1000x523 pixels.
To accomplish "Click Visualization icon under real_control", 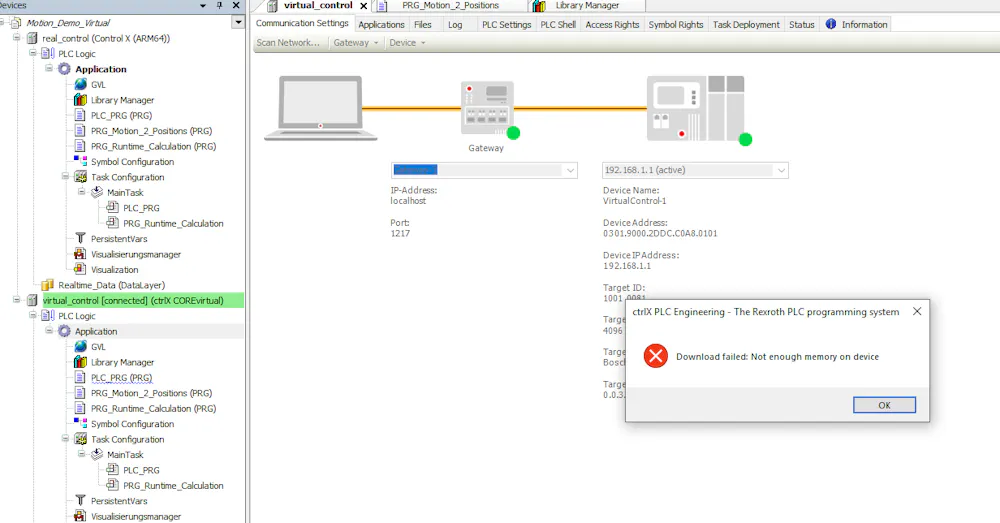I will pyautogui.click(x=80, y=269).
